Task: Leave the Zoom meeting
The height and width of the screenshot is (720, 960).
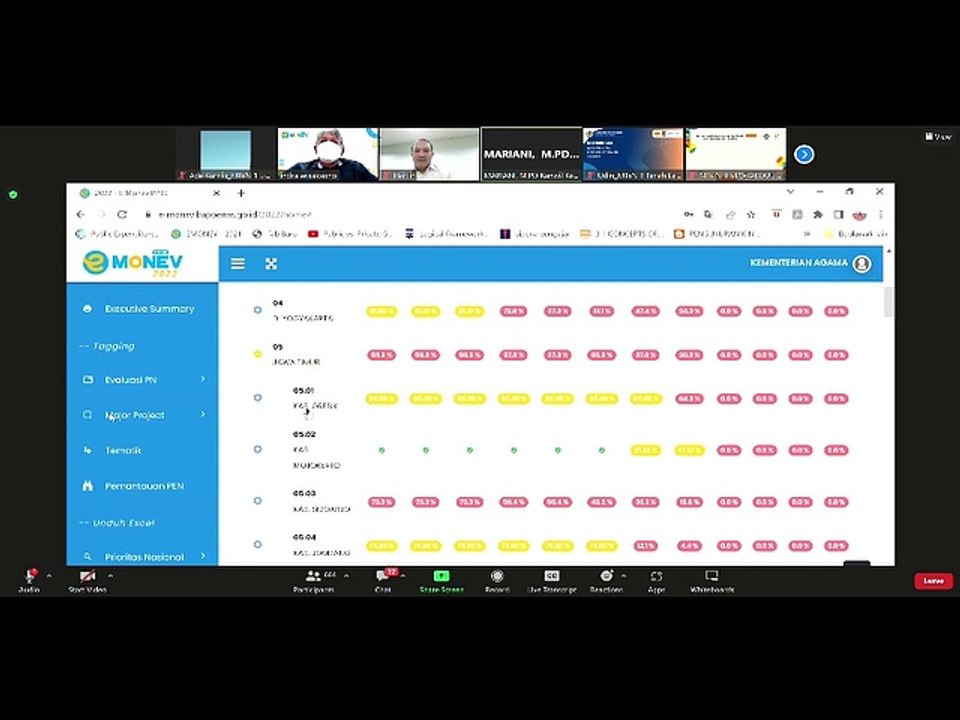Action: tap(933, 580)
